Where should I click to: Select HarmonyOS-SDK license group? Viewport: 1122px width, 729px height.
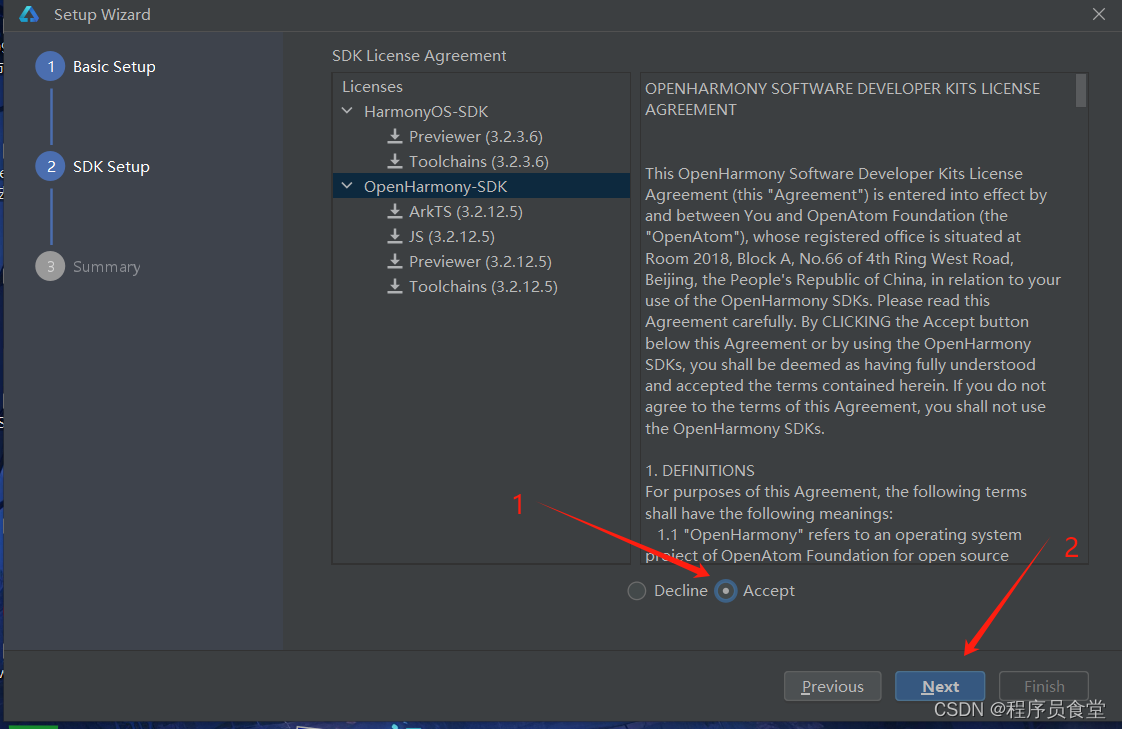tap(426, 112)
